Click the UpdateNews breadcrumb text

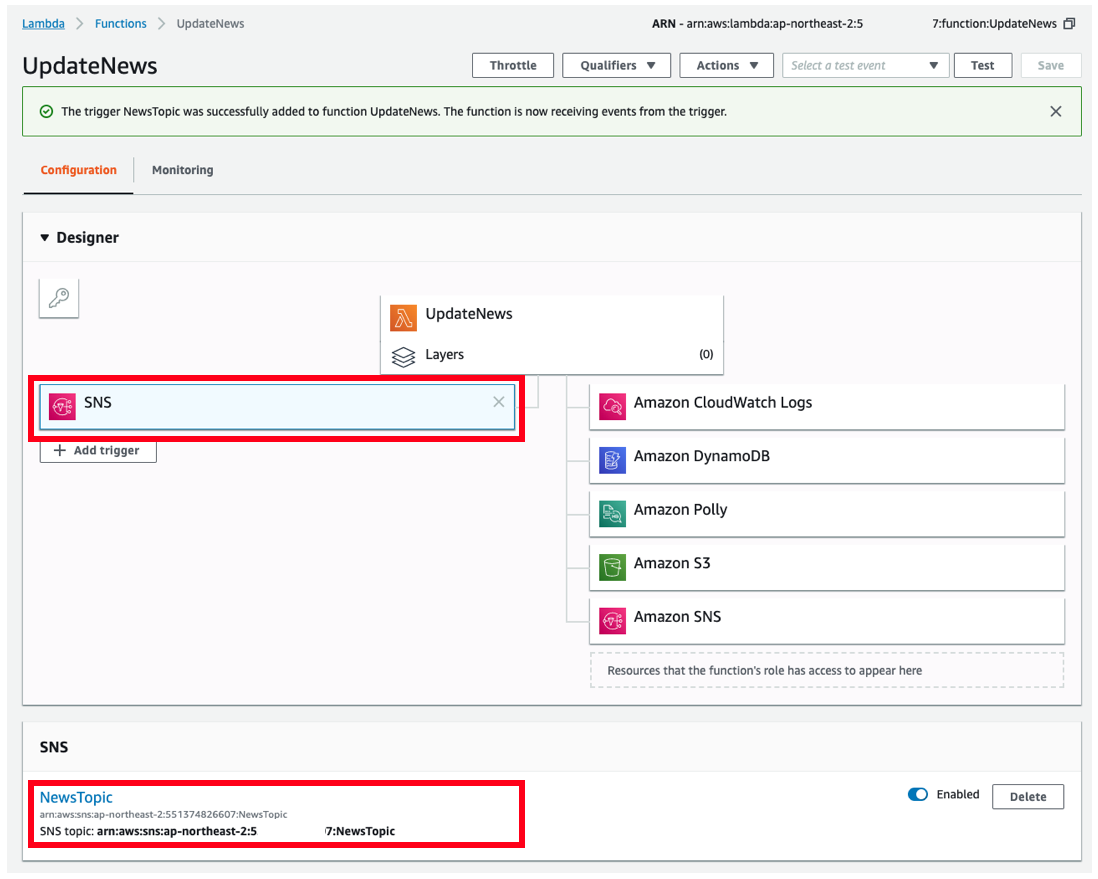coord(210,24)
